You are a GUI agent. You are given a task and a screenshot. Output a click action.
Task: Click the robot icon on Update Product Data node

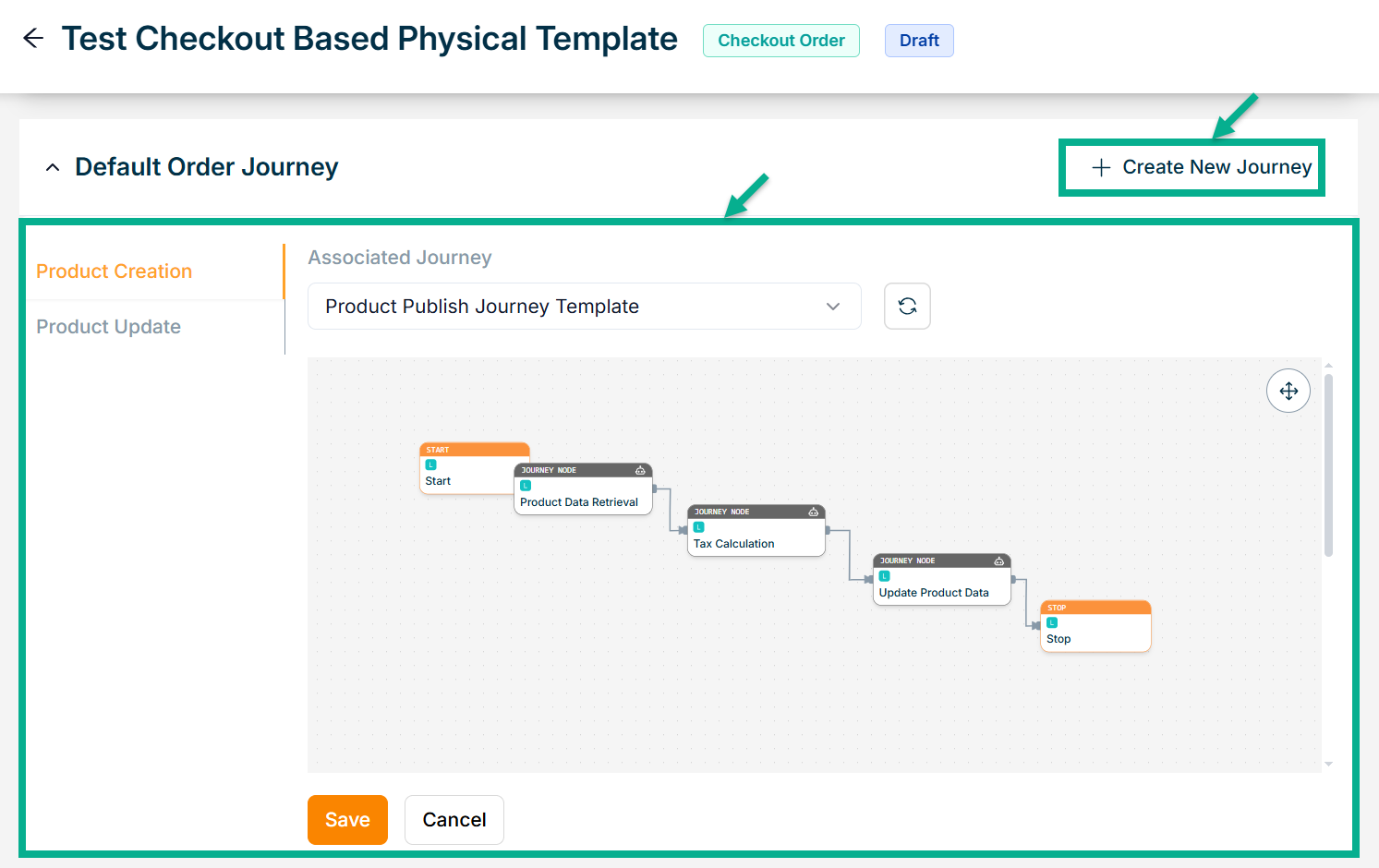pos(998,561)
